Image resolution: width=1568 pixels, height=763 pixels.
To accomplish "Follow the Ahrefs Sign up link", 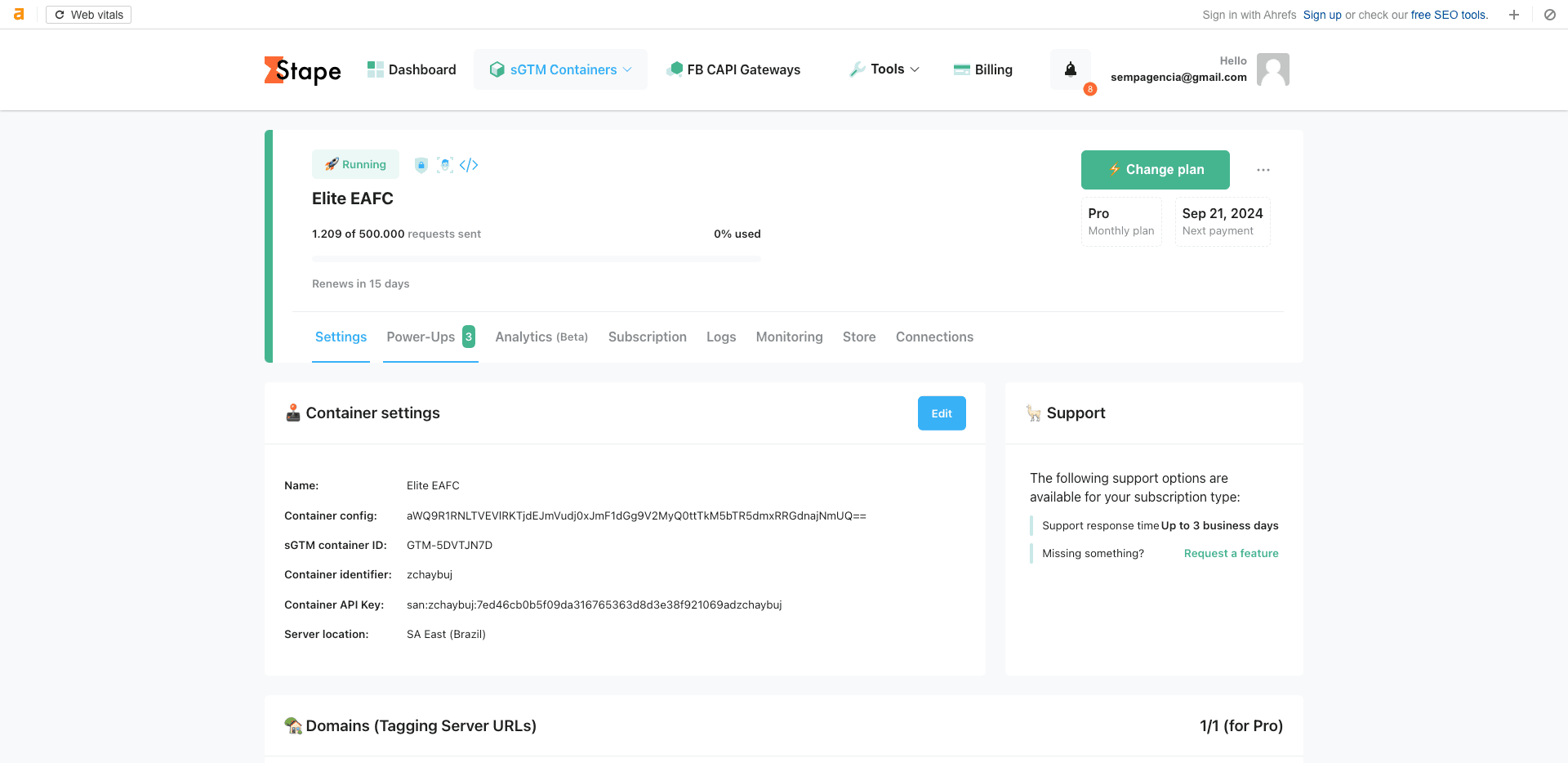I will [x=1322, y=15].
